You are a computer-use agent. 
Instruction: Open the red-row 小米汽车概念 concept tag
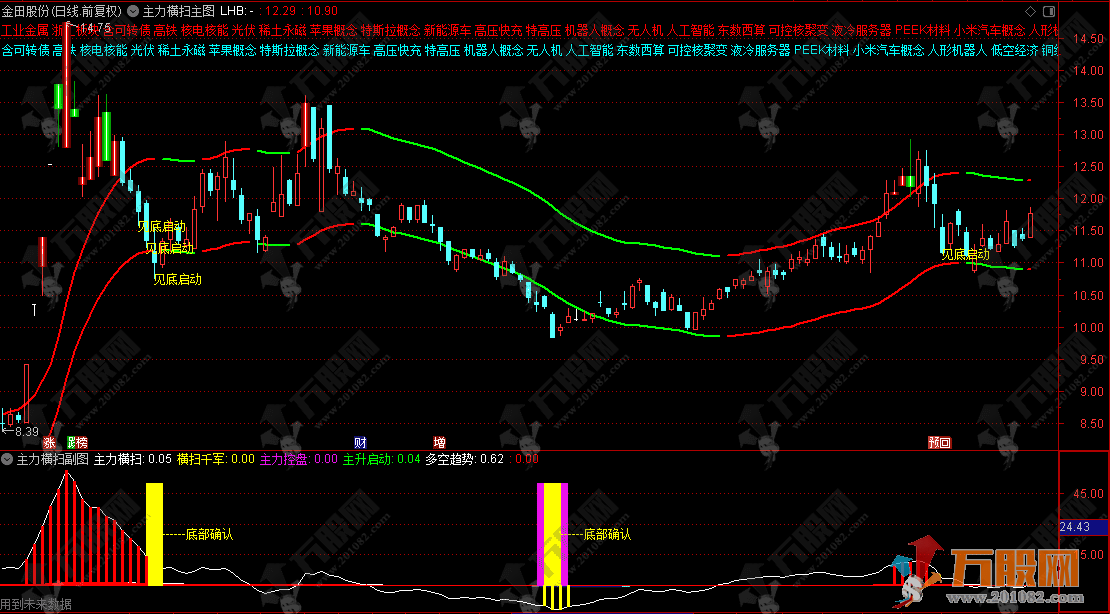(x=989, y=30)
